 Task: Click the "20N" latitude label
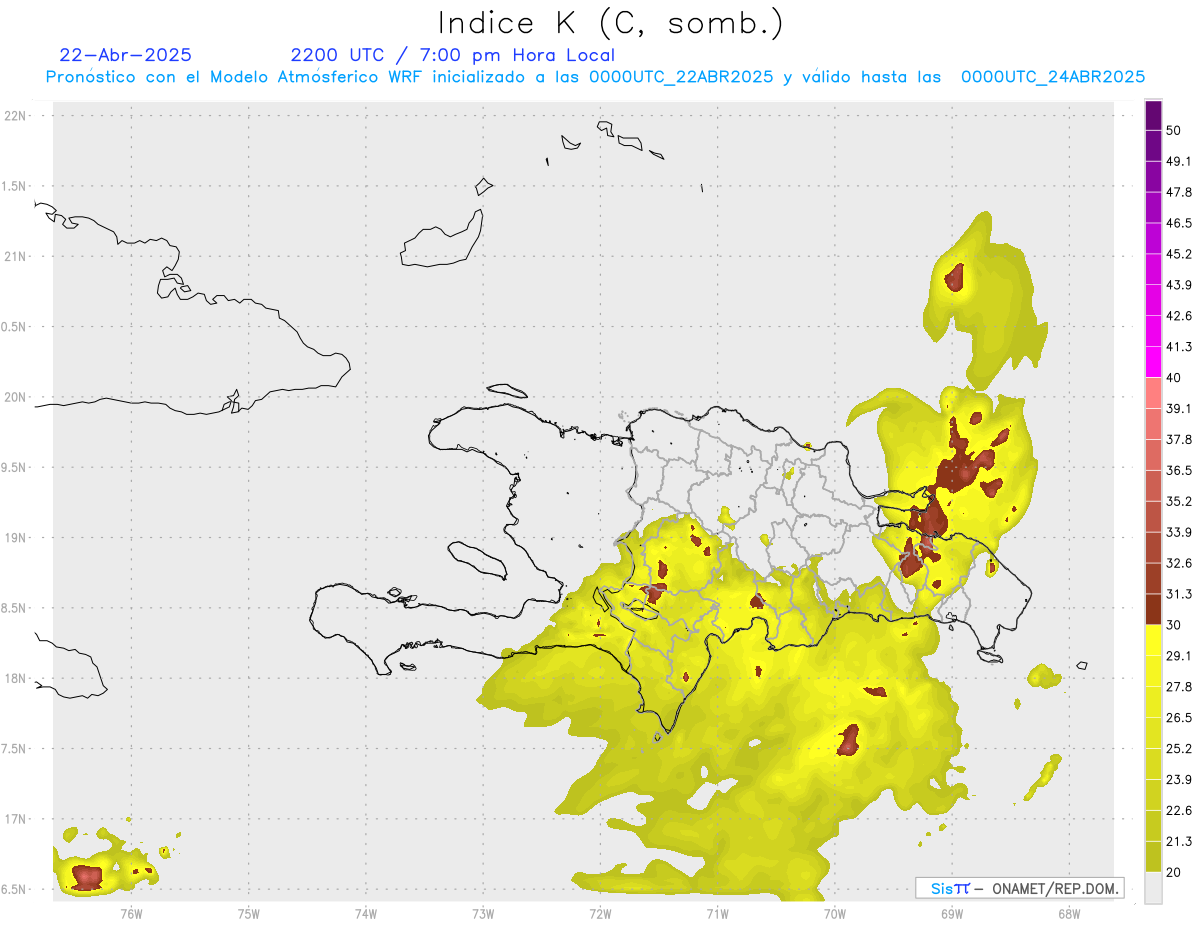click(16, 397)
